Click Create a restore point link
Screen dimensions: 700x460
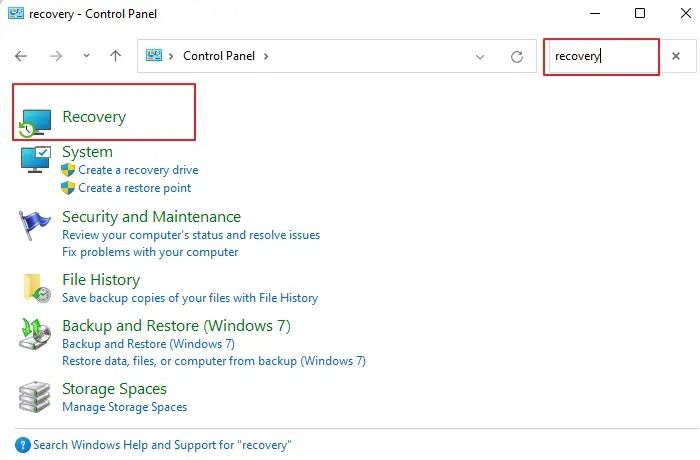pyautogui.click(x=134, y=188)
